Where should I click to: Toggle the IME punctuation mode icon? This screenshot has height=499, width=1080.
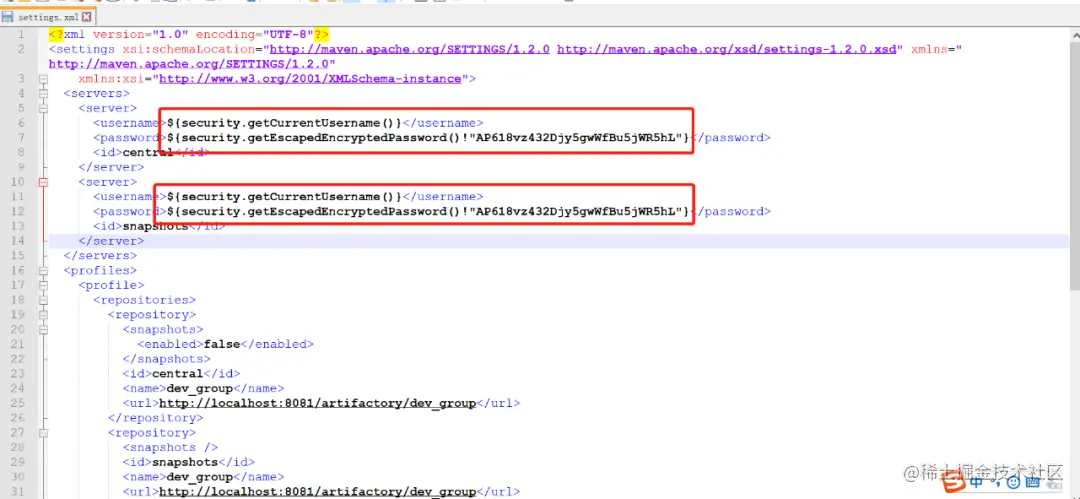coord(995,485)
